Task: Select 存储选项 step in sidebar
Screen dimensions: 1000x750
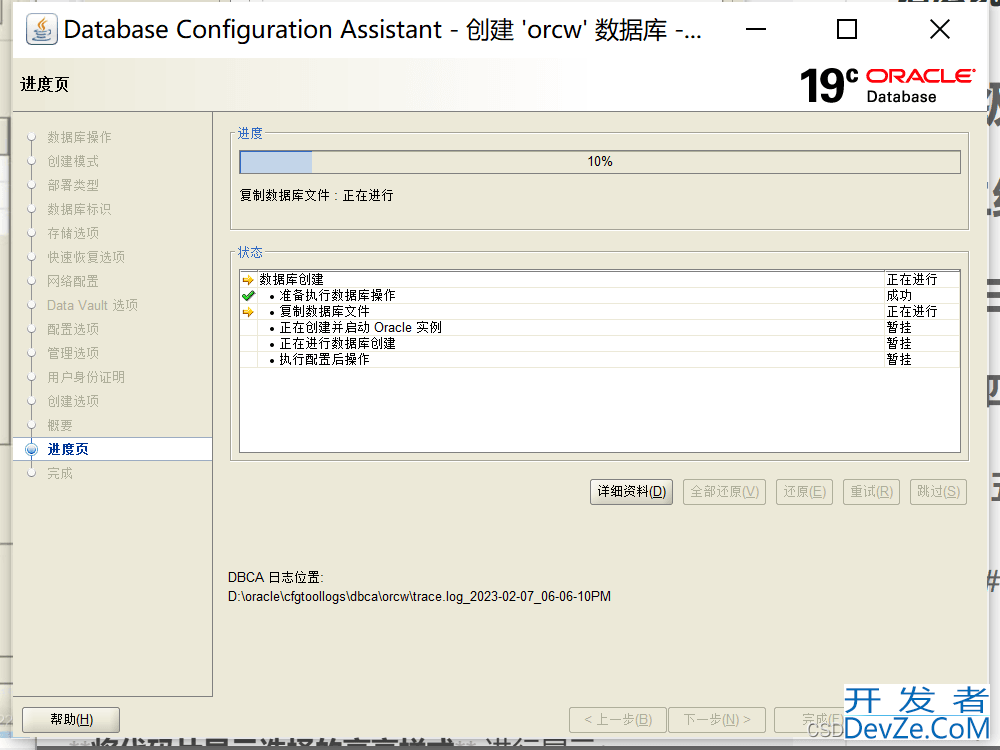Action: [73, 233]
